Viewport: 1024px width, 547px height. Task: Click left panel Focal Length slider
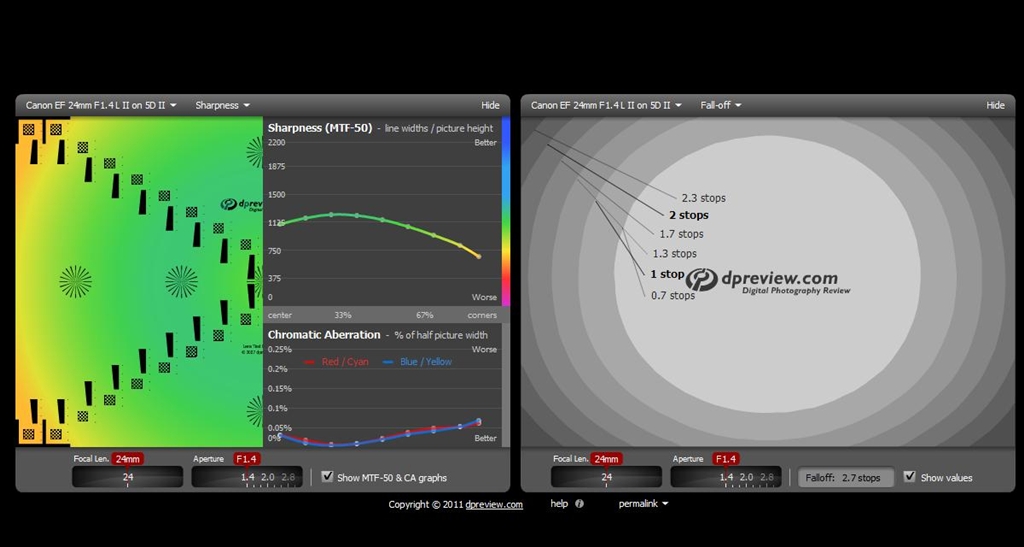(127, 477)
